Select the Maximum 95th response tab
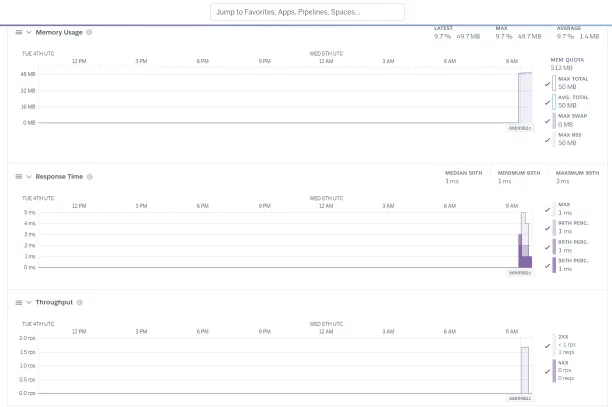The width and height of the screenshot is (612, 407). point(577,177)
